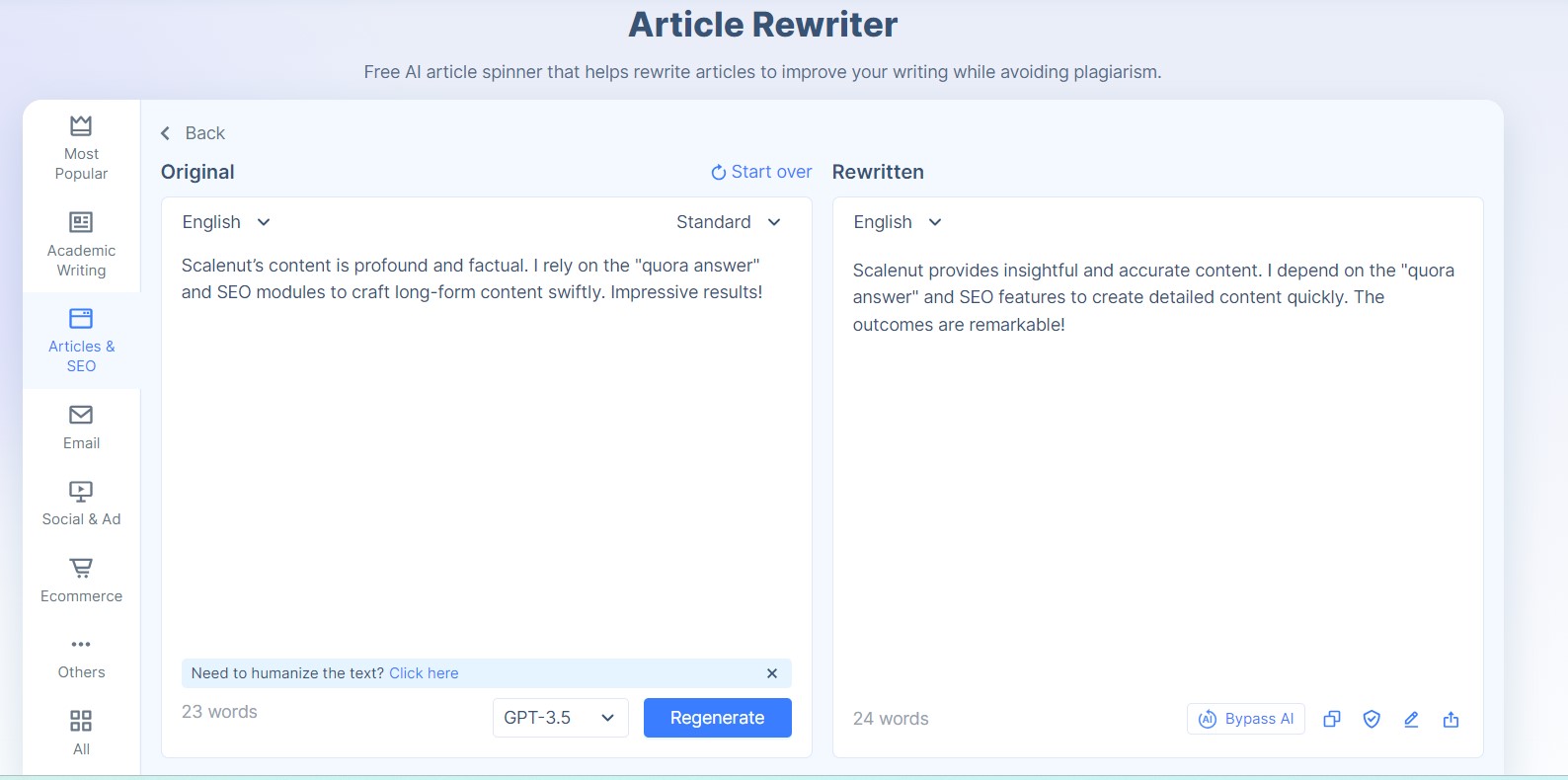Click the share export icon
This screenshot has height=780, width=1568.
pyautogui.click(x=1450, y=719)
